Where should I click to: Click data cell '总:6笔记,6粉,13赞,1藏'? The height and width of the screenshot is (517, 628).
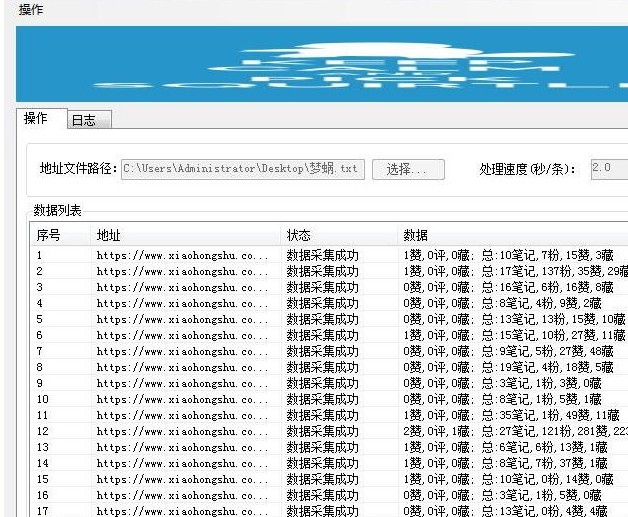pos(545,447)
